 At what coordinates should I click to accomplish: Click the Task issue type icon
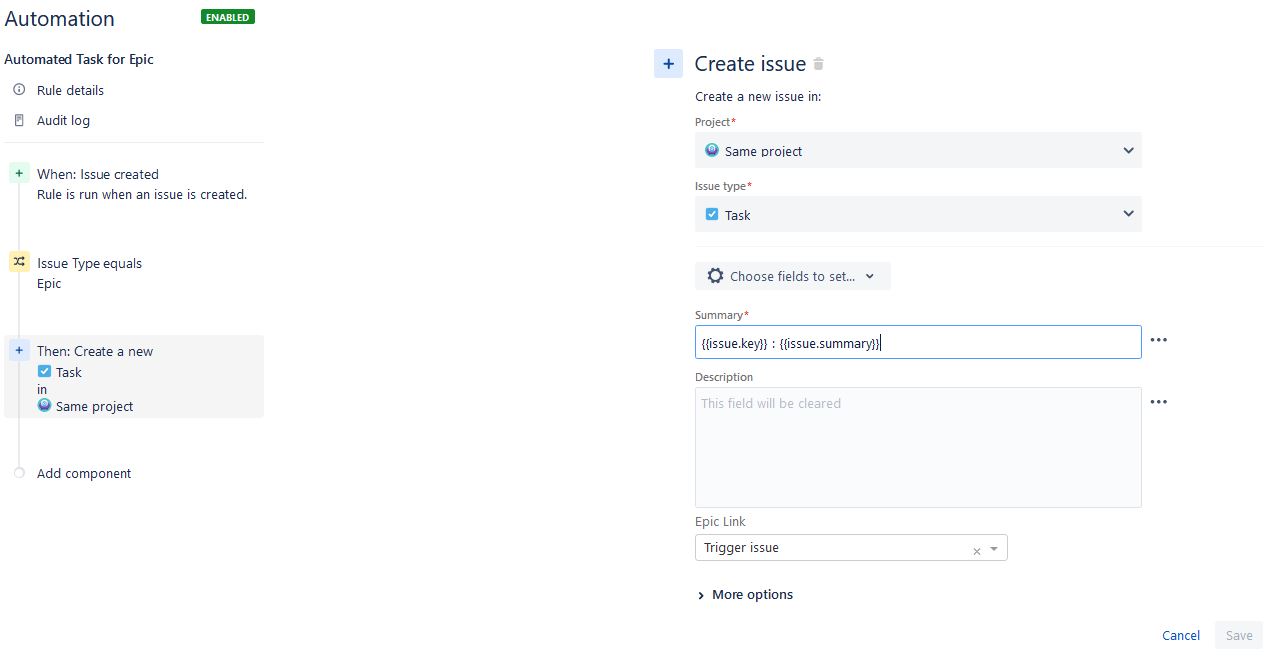point(712,214)
